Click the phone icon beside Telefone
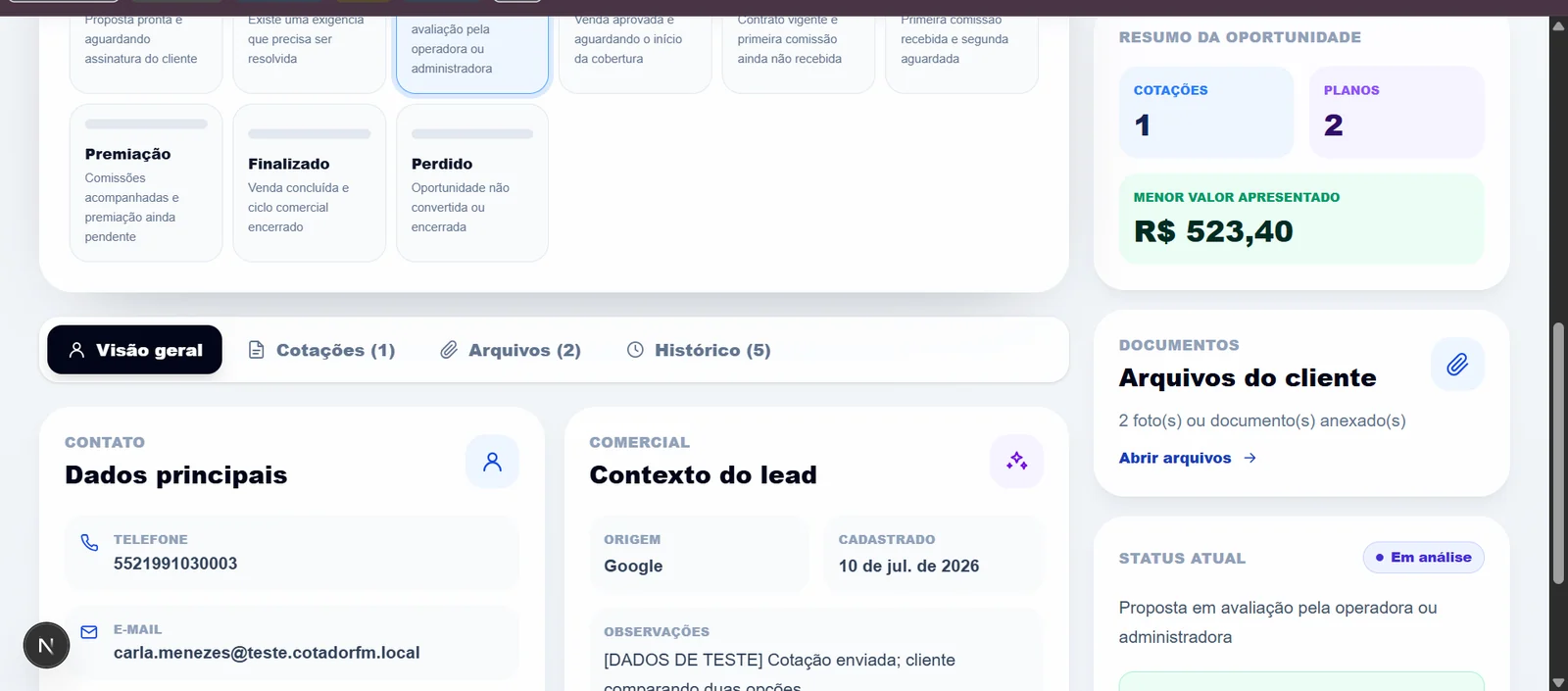Image resolution: width=1568 pixels, height=691 pixels. (89, 543)
